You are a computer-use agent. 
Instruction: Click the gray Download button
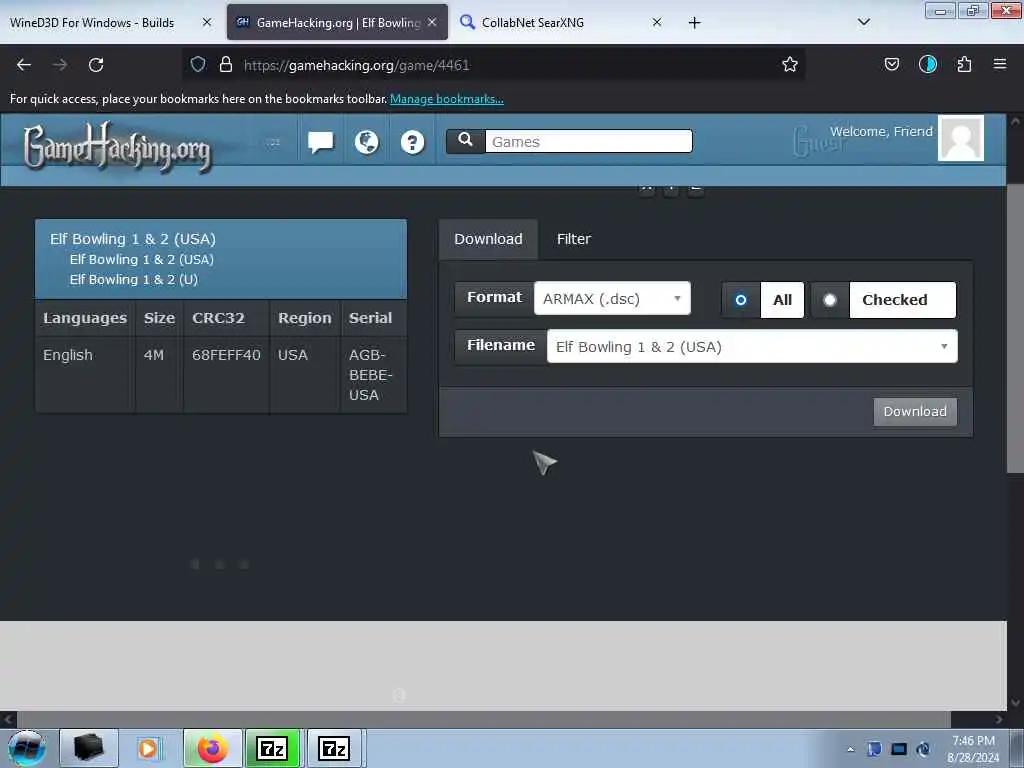915,411
